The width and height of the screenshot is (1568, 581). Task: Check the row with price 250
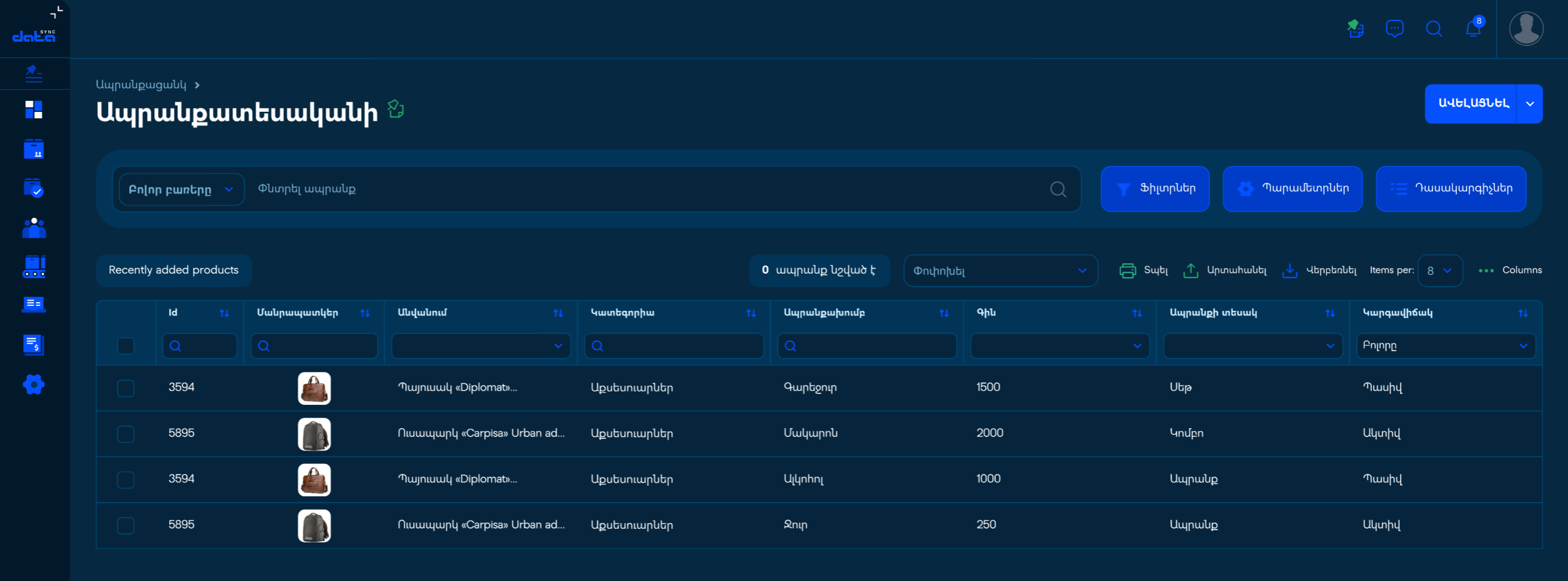(126, 526)
